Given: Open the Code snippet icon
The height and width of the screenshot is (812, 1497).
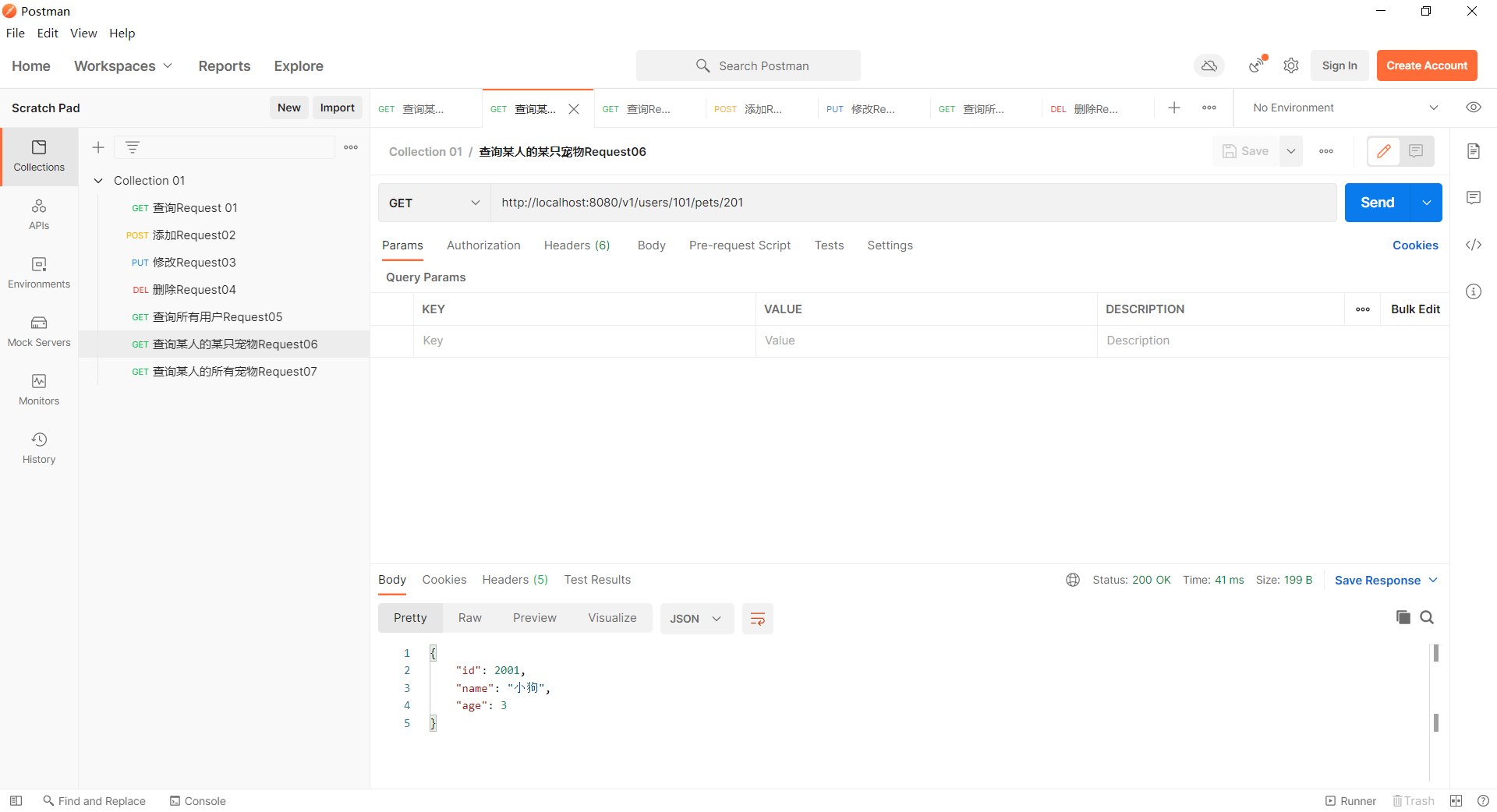Looking at the screenshot, I should click(x=1474, y=245).
